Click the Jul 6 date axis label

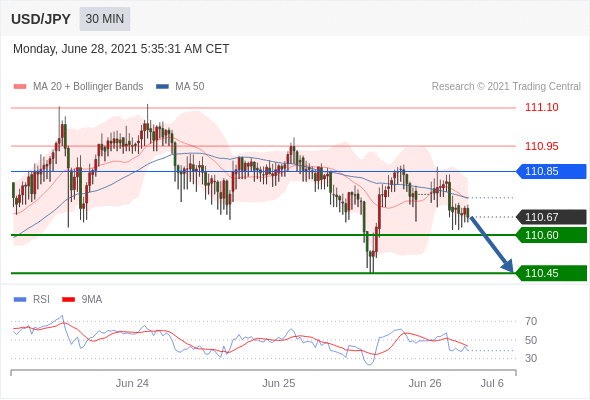coord(492,383)
